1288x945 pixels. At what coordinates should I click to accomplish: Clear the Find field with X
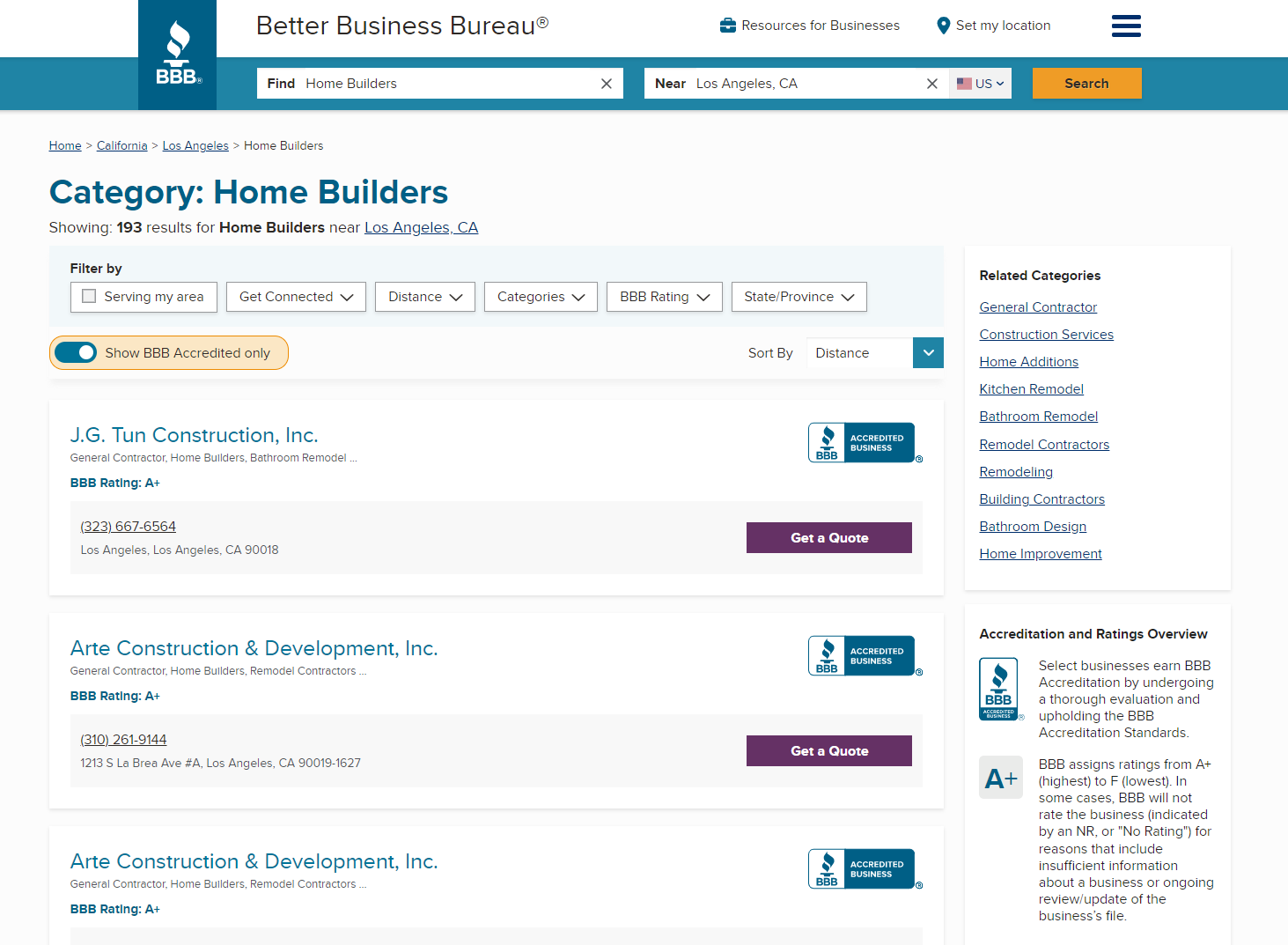click(x=607, y=84)
